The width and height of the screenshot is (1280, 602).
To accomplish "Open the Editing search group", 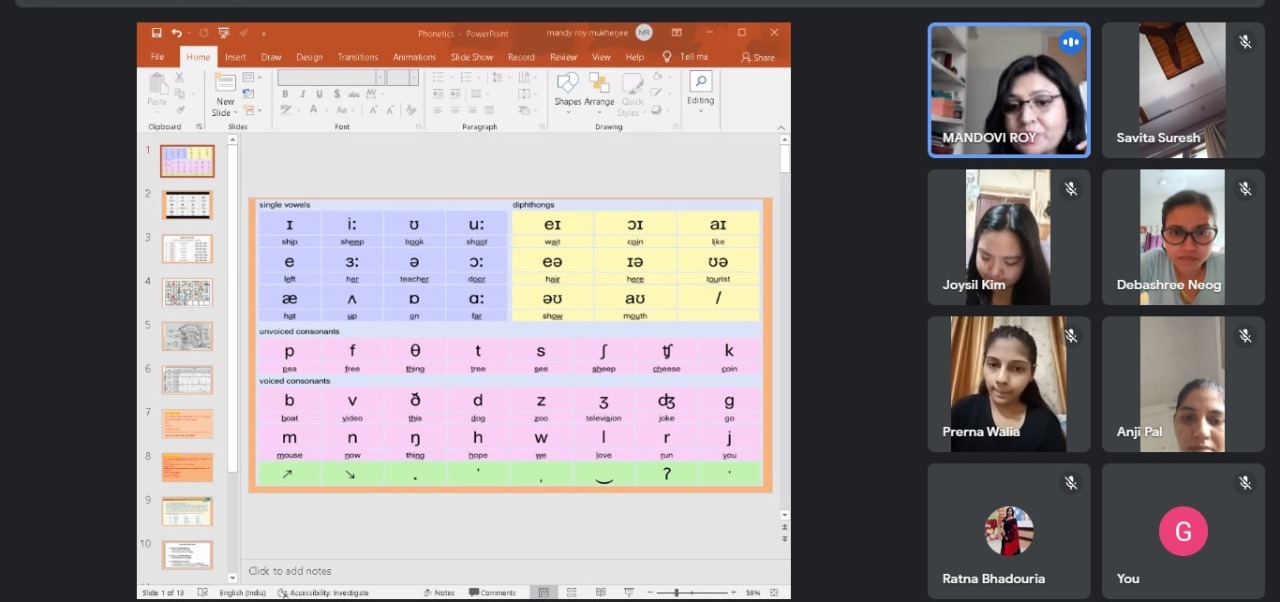I will click(x=700, y=88).
